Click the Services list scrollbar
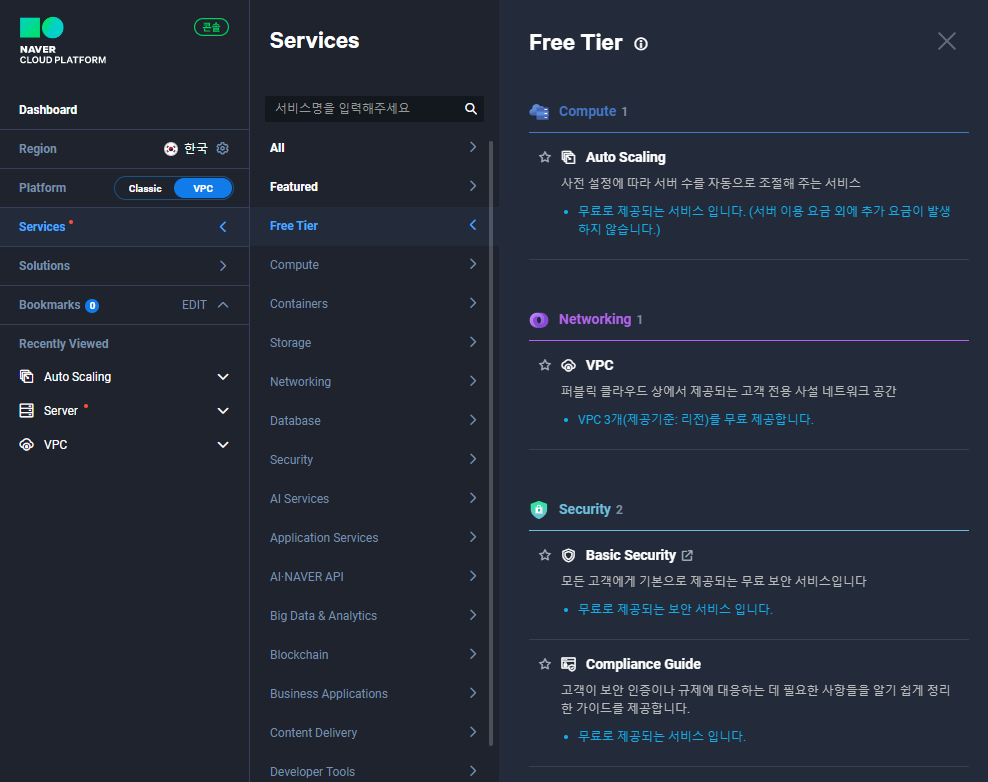Screen dimensions: 988x782 point(491,444)
